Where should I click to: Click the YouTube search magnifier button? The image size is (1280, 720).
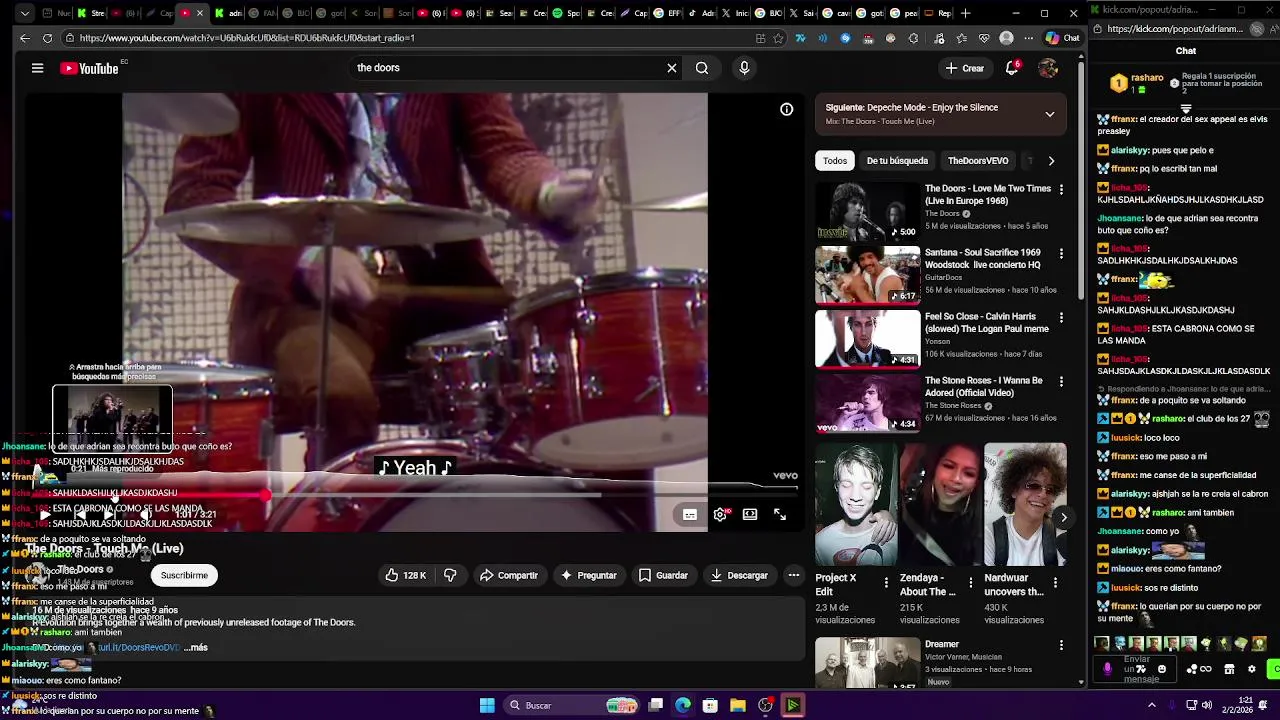pyautogui.click(x=702, y=68)
